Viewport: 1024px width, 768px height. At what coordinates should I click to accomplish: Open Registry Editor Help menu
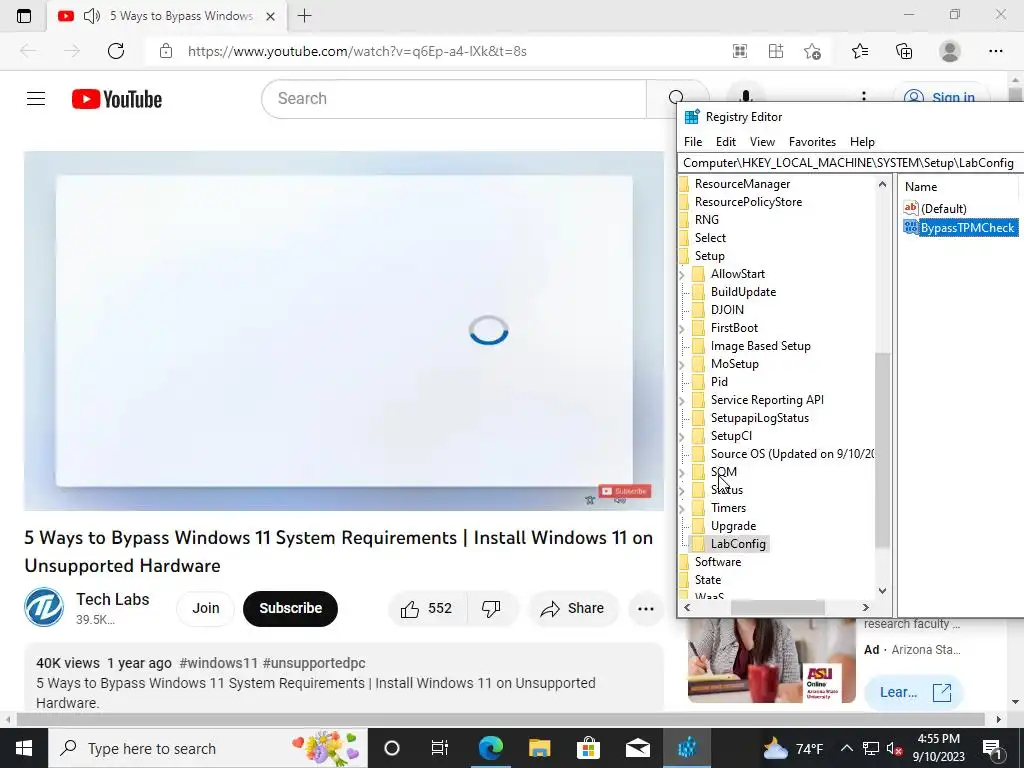pyautogui.click(x=861, y=142)
